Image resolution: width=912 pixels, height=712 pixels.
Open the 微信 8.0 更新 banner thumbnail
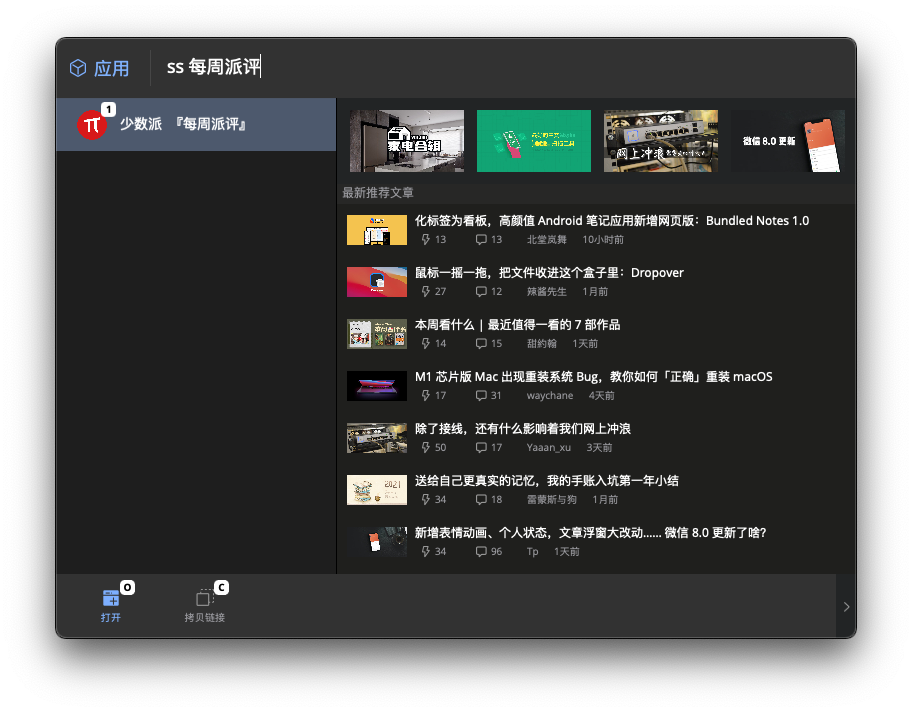pyautogui.click(x=788, y=141)
